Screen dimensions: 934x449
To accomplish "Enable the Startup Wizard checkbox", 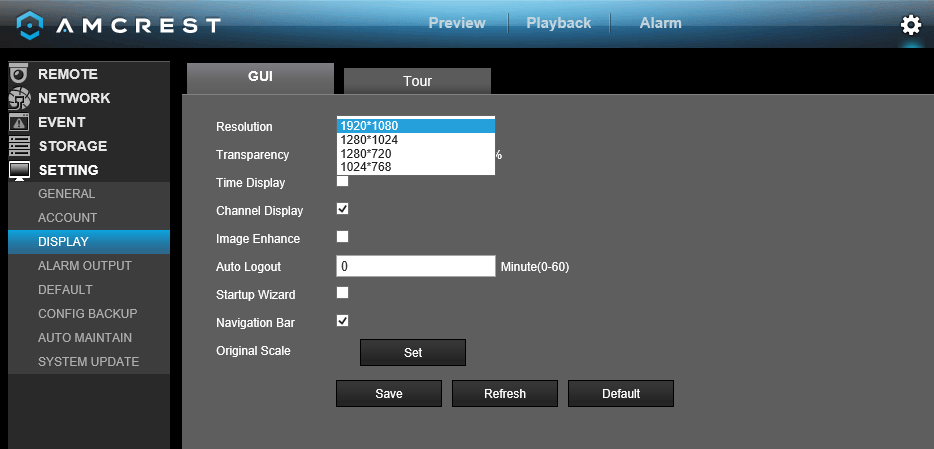I will [343, 292].
